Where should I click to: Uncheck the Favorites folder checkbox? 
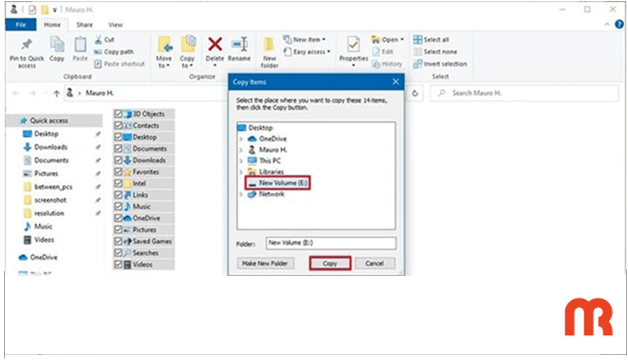pos(118,172)
